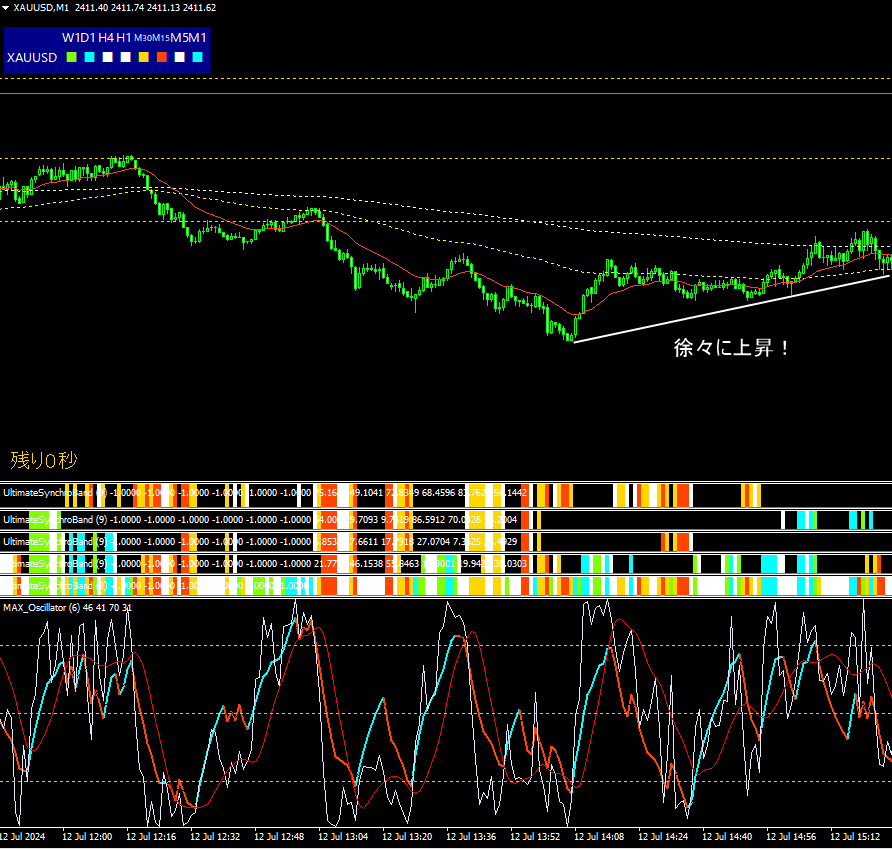Select the white H1 timeframe square
Screen dimensions: 892x850
(x=126, y=57)
